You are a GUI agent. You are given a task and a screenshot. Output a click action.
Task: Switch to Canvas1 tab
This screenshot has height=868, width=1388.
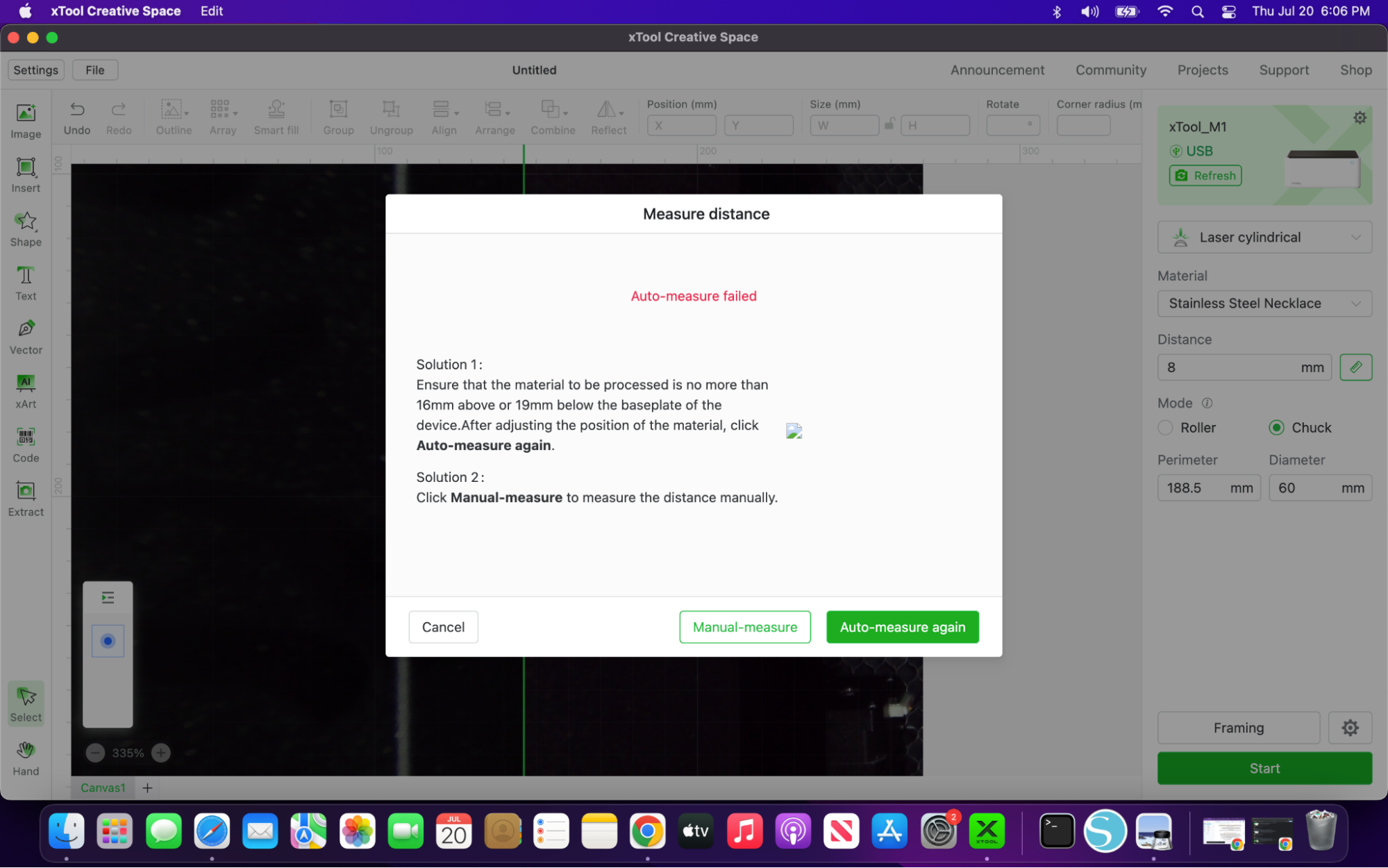coord(103,788)
